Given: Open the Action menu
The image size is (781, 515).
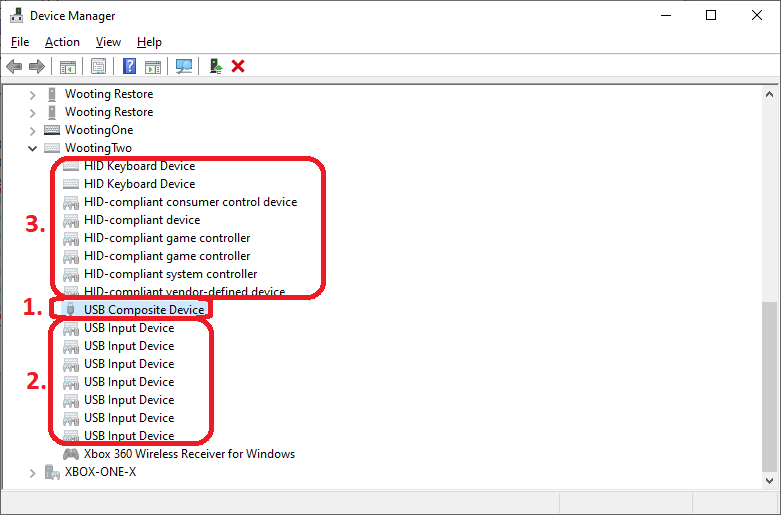Looking at the screenshot, I should [x=62, y=42].
